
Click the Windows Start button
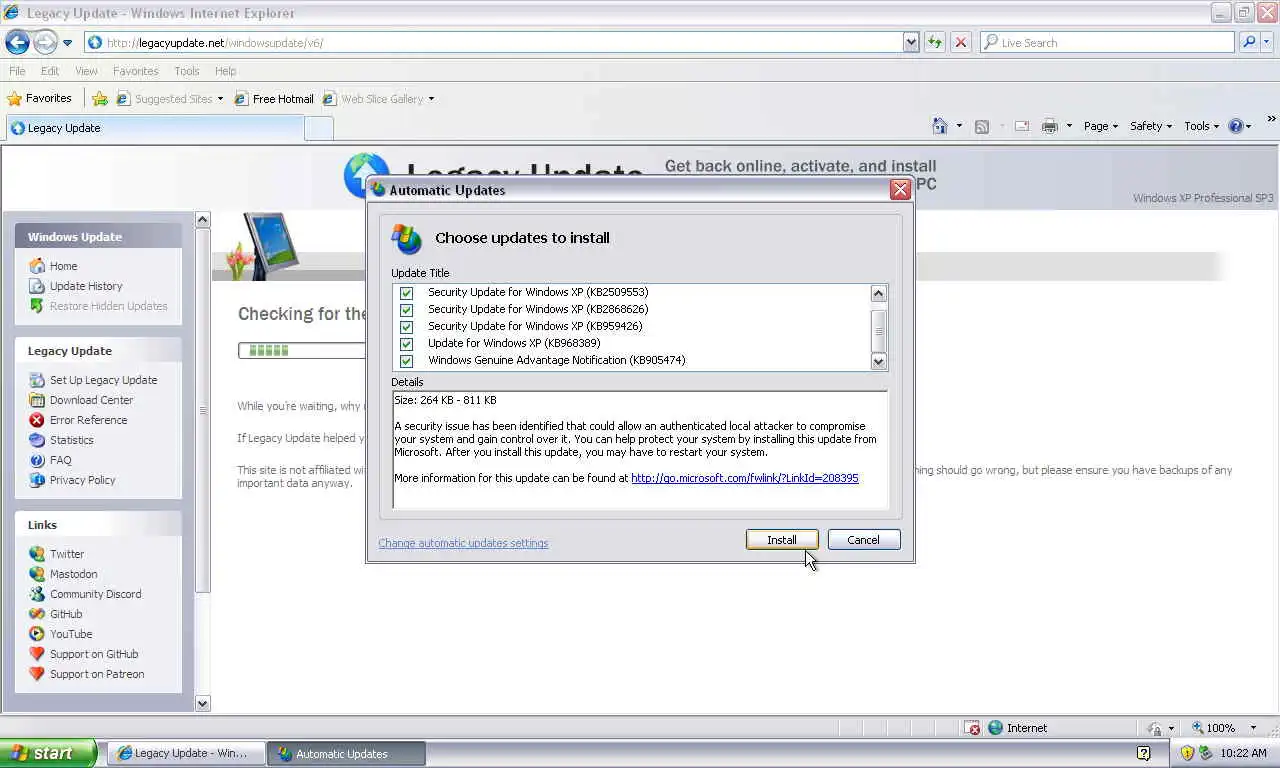[48, 753]
